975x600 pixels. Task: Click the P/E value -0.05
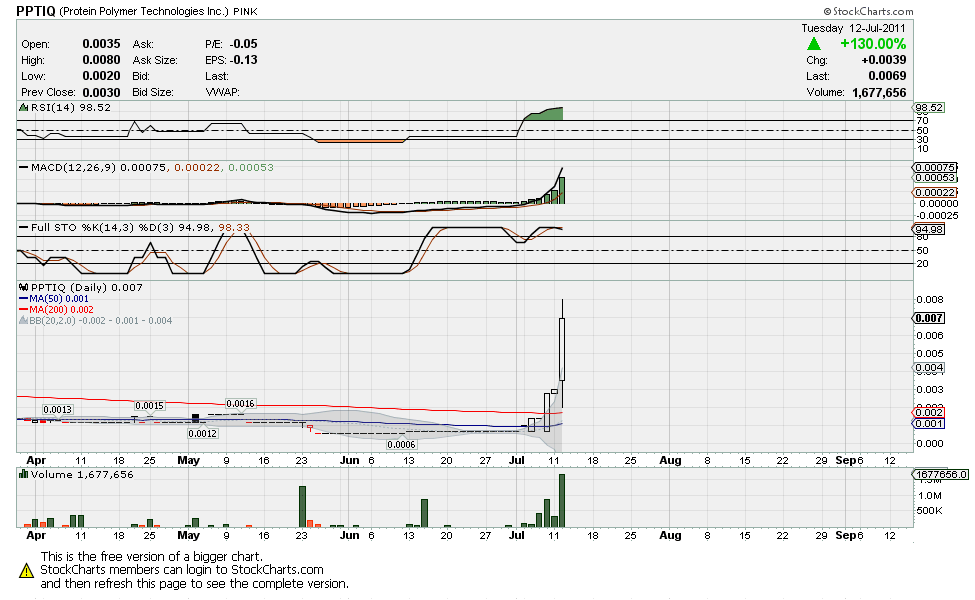click(x=243, y=44)
